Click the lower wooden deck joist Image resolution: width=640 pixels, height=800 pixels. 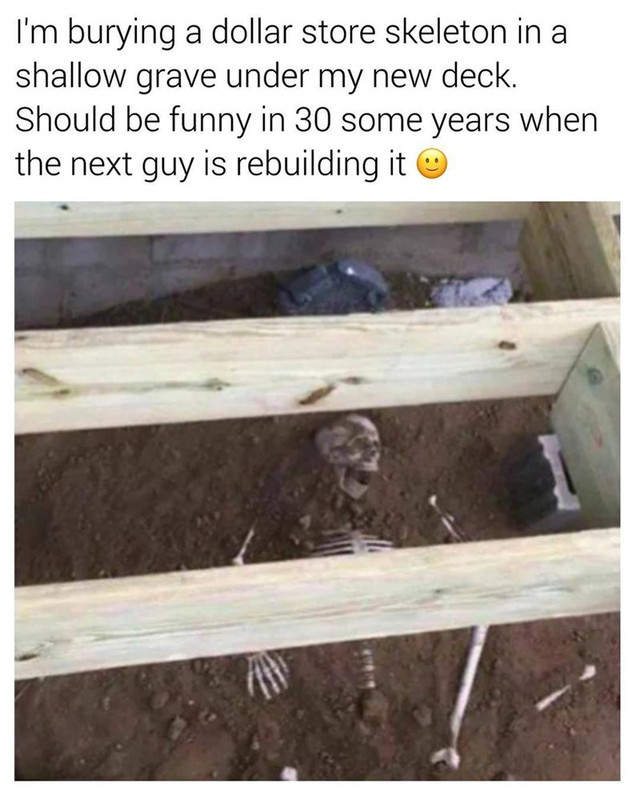coord(317,604)
